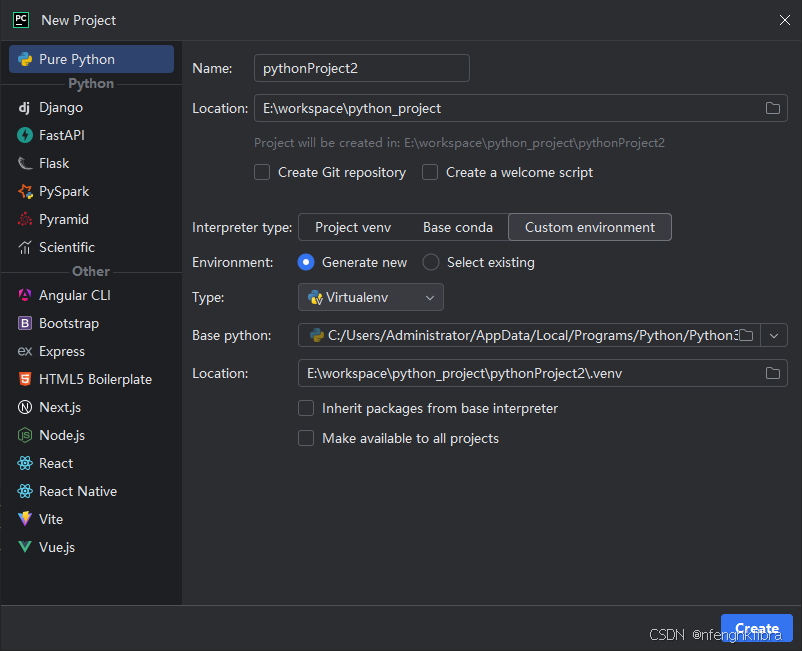
Task: Select the Scientific label
Action: (x=67, y=248)
